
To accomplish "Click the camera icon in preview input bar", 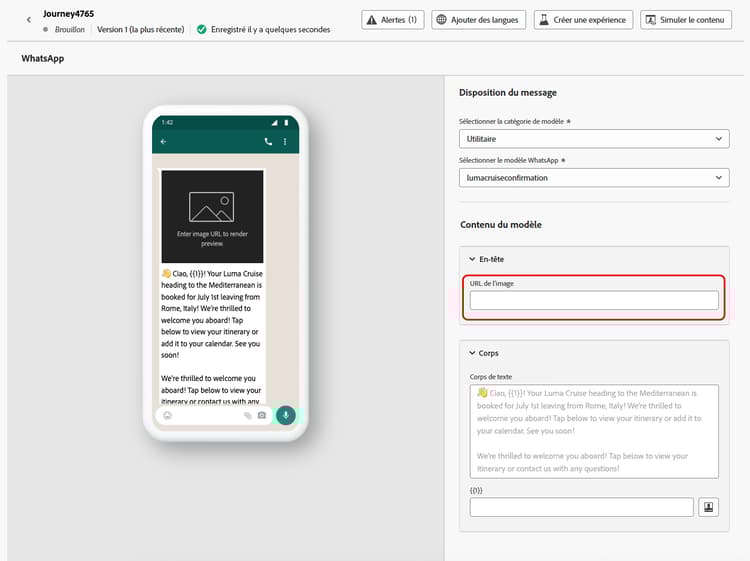I will pyautogui.click(x=262, y=415).
